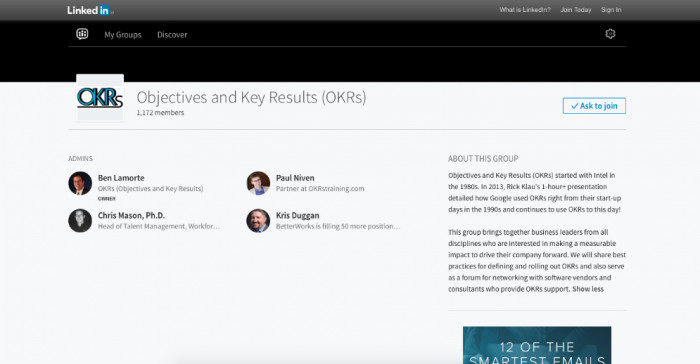Open Kris Duggan's name link
Image resolution: width=700 pixels, height=364 pixels.
[x=297, y=215]
